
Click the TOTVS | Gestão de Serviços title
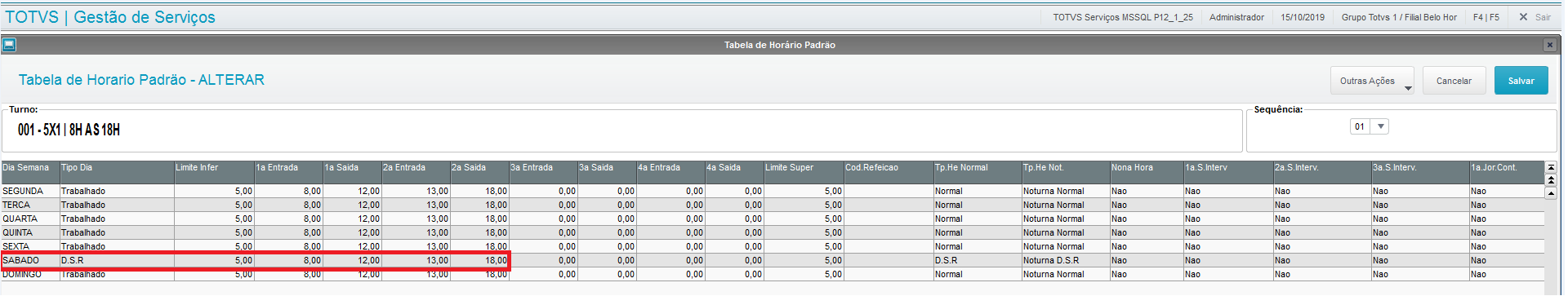coord(110,17)
